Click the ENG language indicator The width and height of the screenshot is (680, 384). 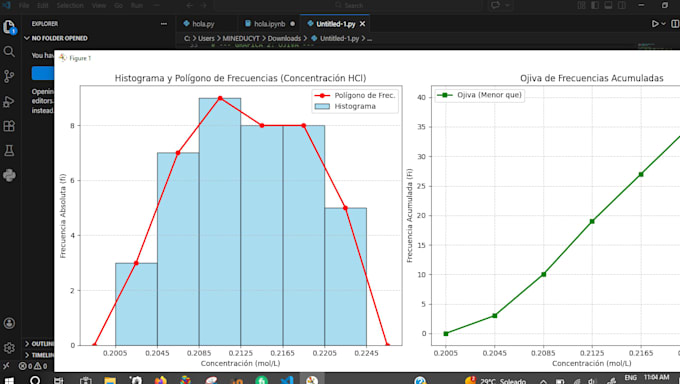click(x=631, y=378)
